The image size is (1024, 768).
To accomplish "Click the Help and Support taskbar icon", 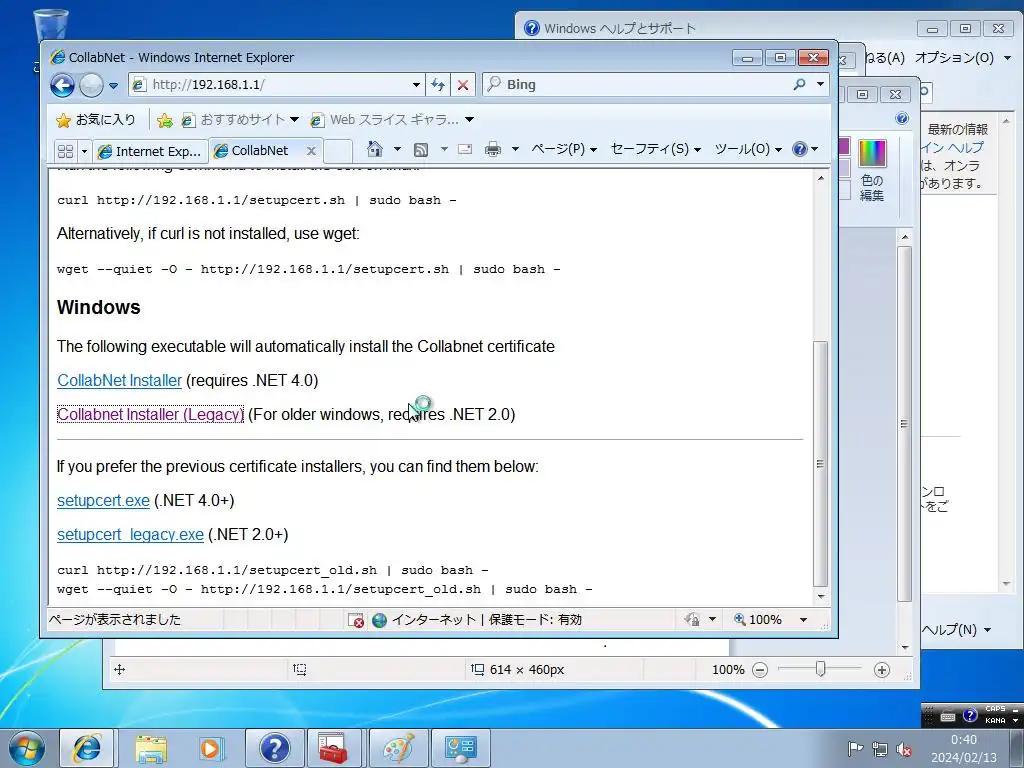I will click(x=275, y=748).
